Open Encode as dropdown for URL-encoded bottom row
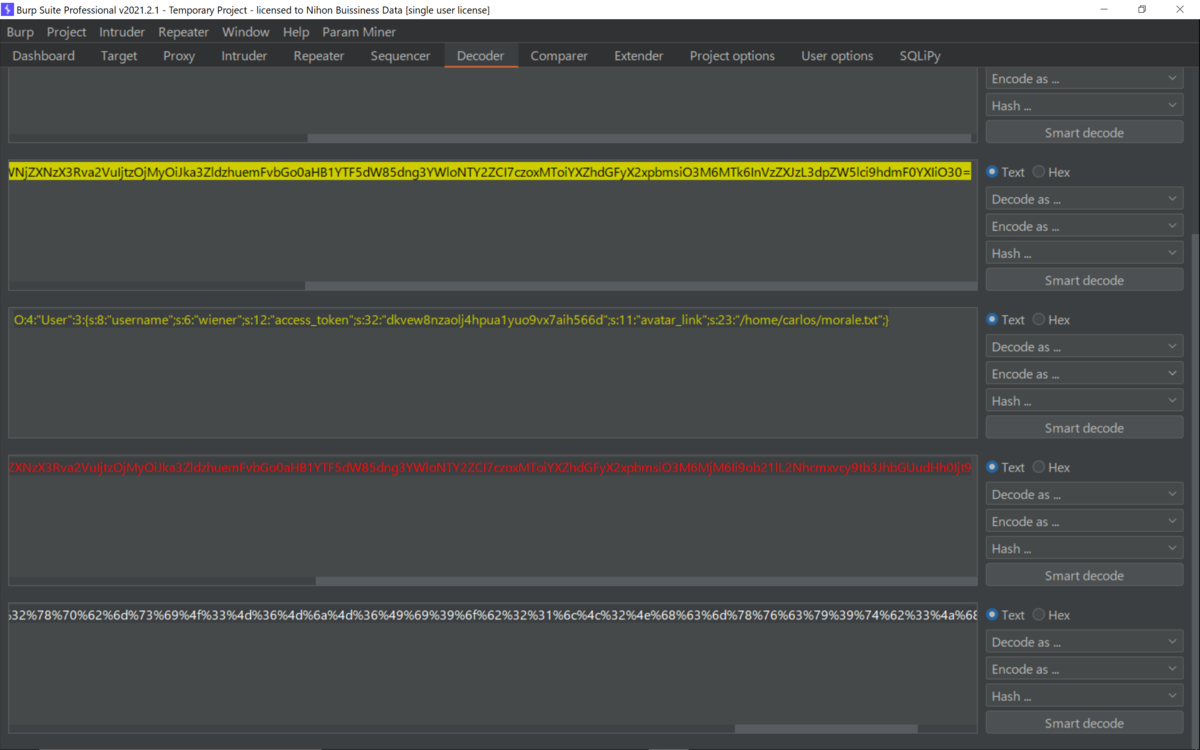1200x750 pixels. click(x=1084, y=669)
